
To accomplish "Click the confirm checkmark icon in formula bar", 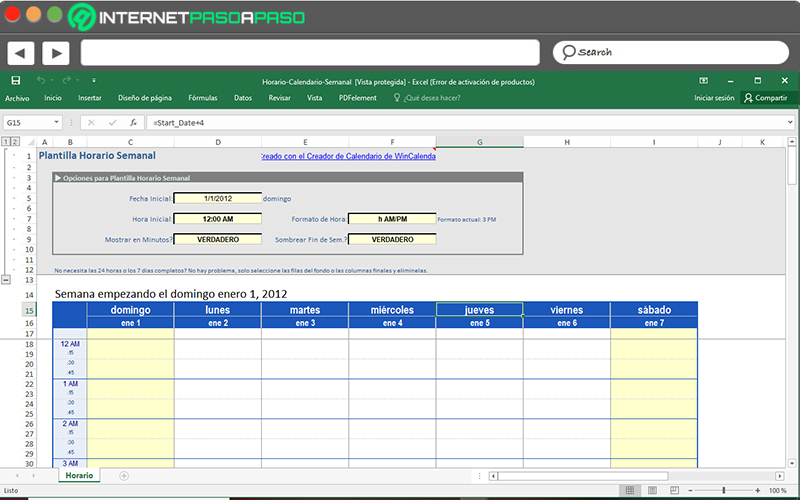I will coord(112,122).
